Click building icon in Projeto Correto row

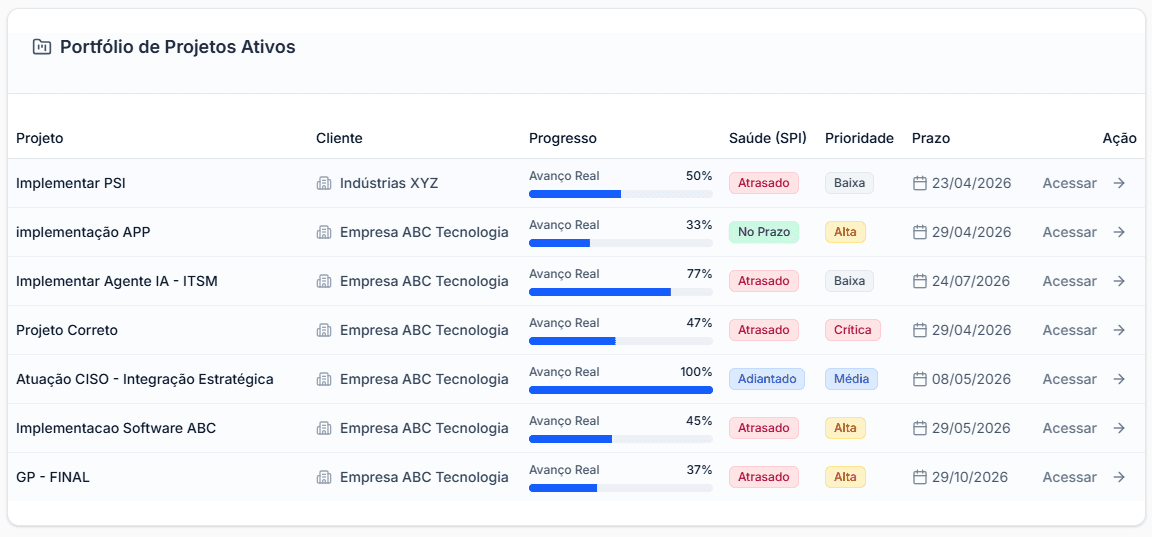tap(324, 330)
